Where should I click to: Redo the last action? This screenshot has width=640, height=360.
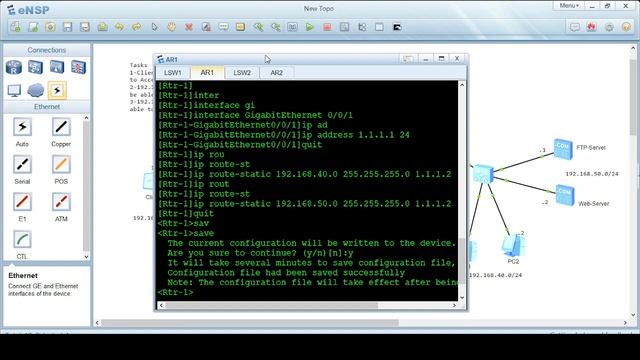pyautogui.click(x=136, y=27)
